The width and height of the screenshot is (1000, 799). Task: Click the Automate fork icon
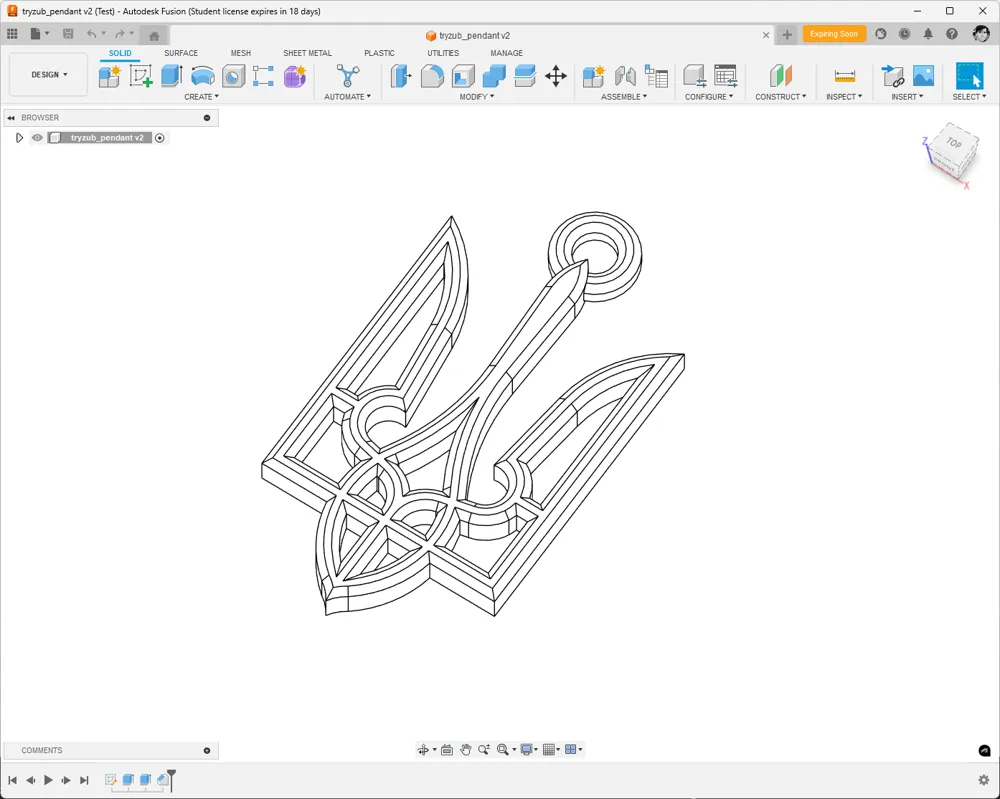point(348,76)
